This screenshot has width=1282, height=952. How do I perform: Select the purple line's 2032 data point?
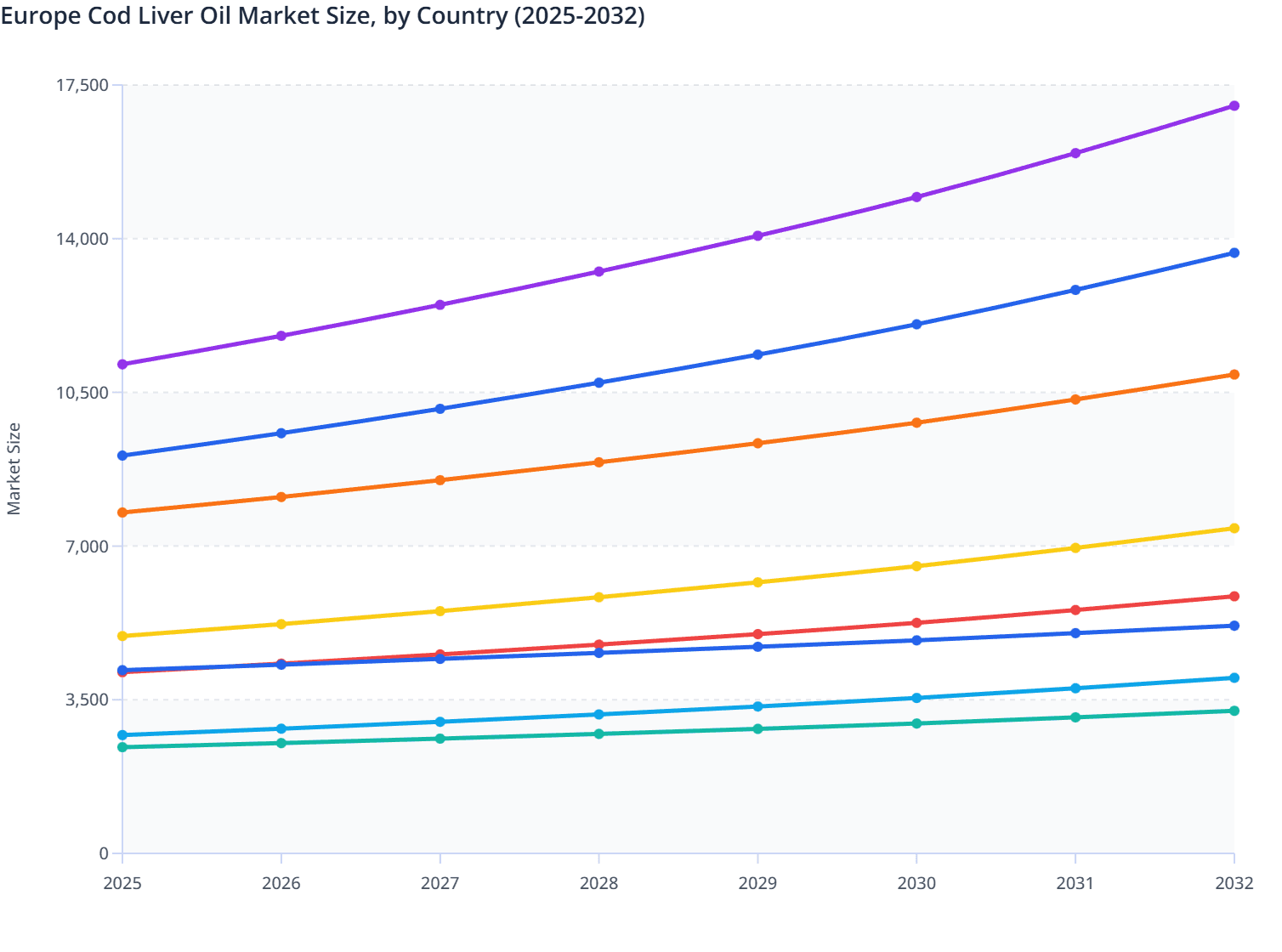click(1234, 105)
